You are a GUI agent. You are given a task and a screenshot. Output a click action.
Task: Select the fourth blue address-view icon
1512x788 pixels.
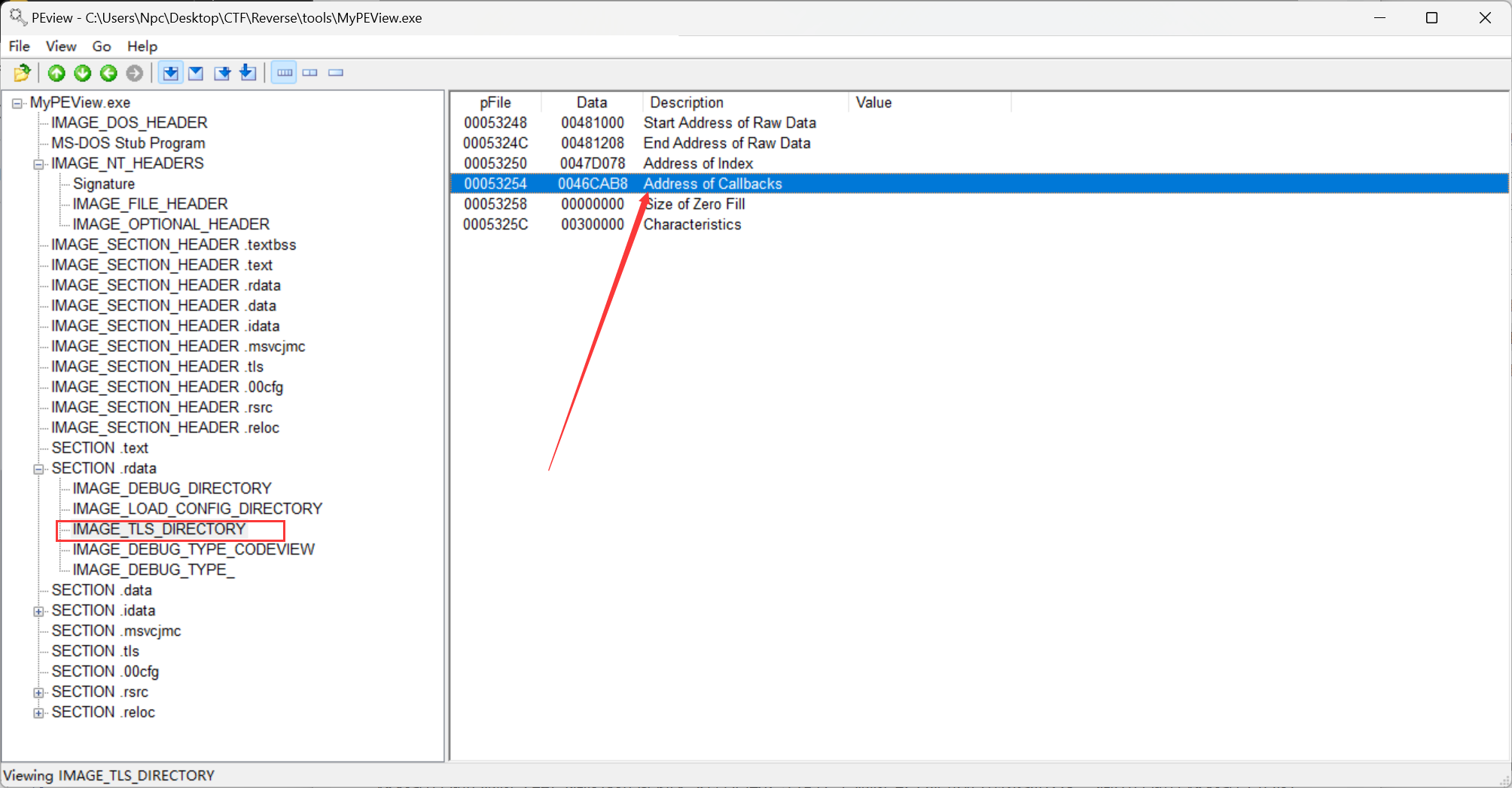248,73
